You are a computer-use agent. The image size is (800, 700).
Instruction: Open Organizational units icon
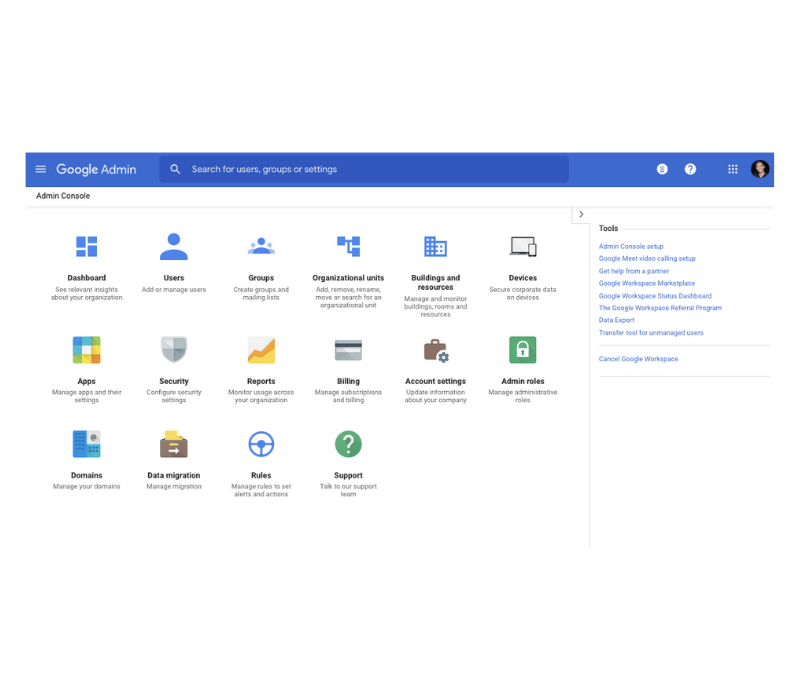[x=348, y=246]
